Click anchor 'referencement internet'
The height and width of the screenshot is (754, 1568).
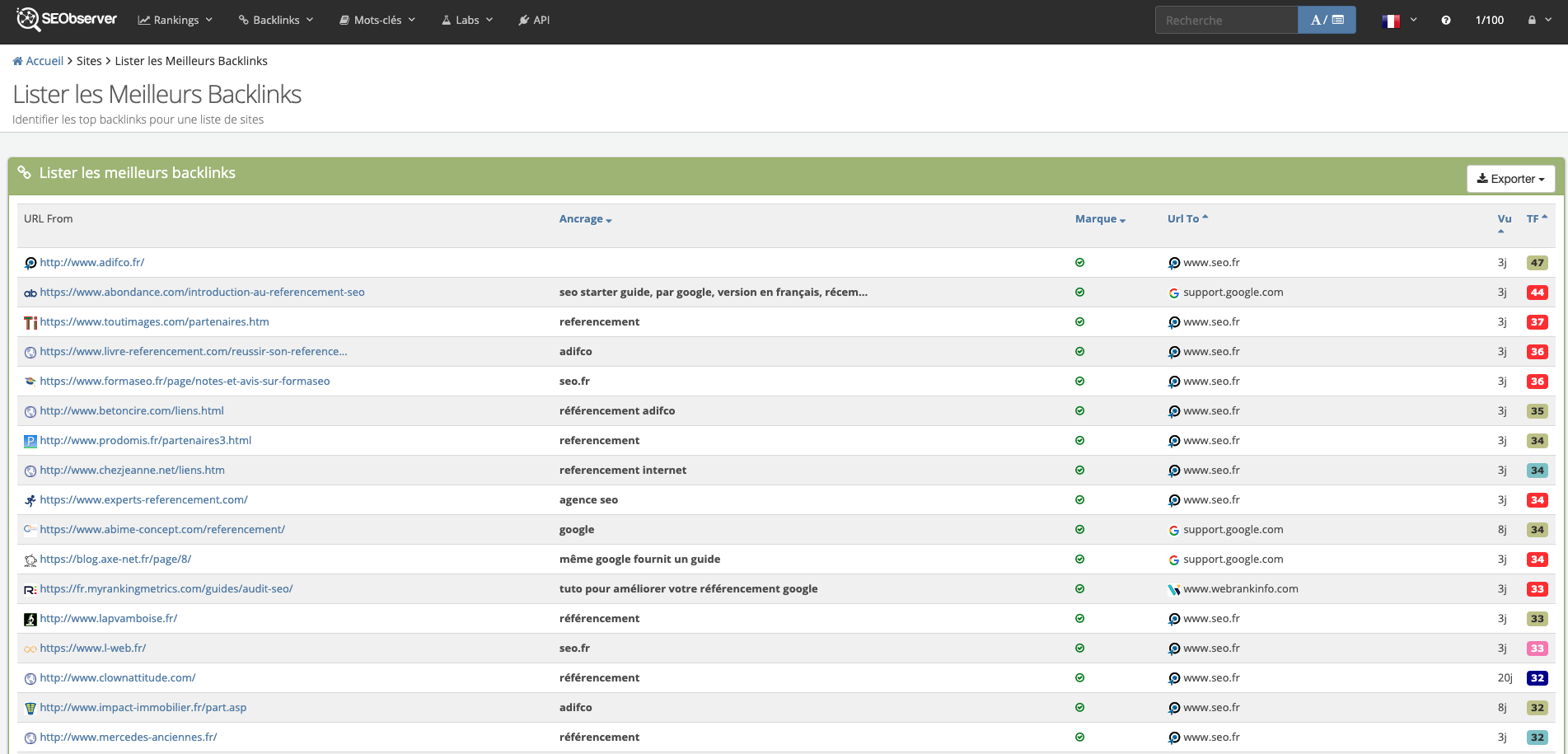coord(623,471)
